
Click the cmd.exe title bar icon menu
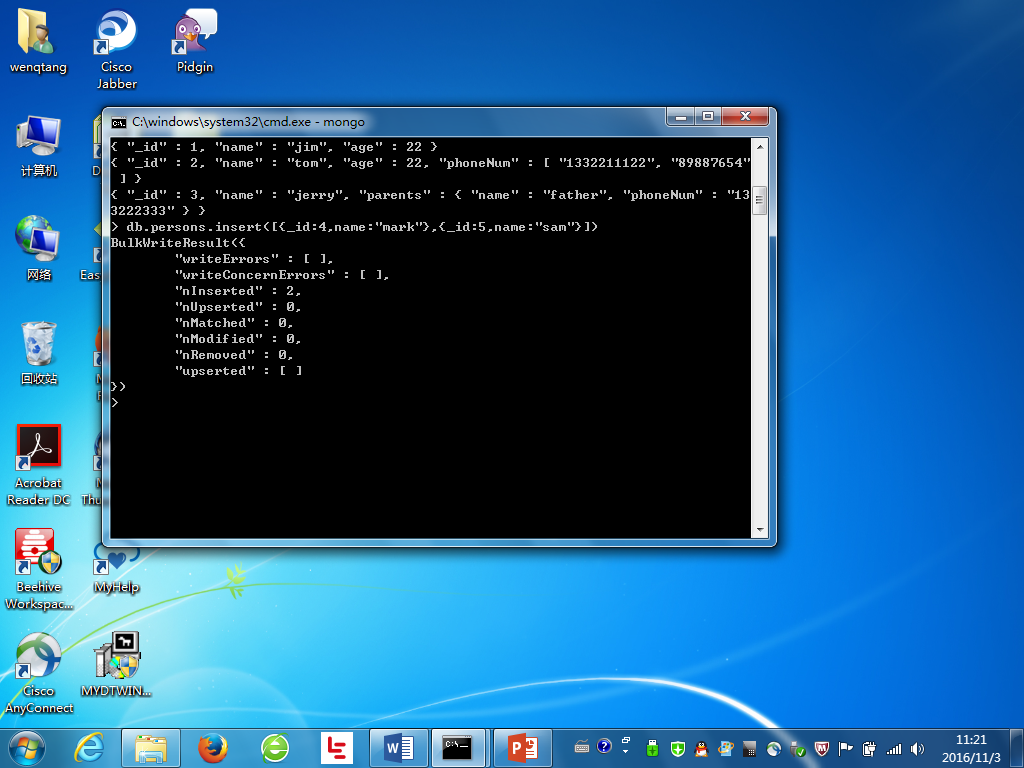119,122
